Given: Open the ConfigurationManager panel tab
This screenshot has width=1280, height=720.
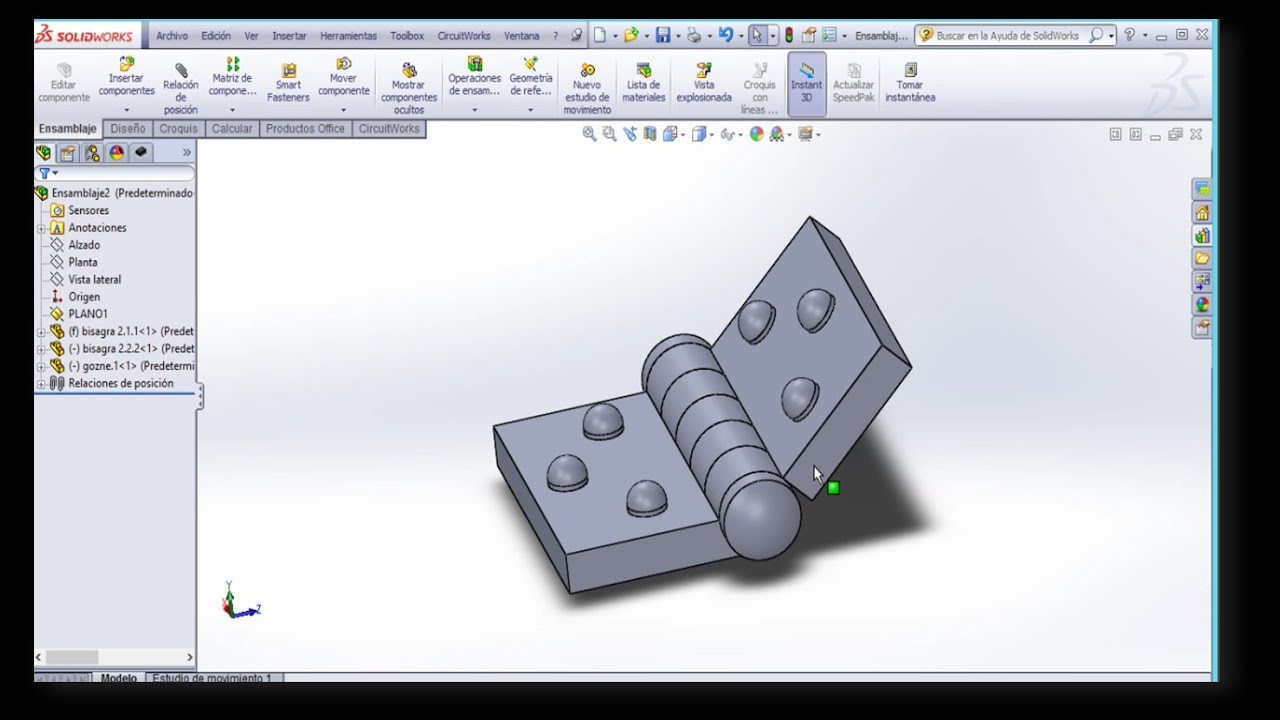Looking at the screenshot, I should 92,153.
